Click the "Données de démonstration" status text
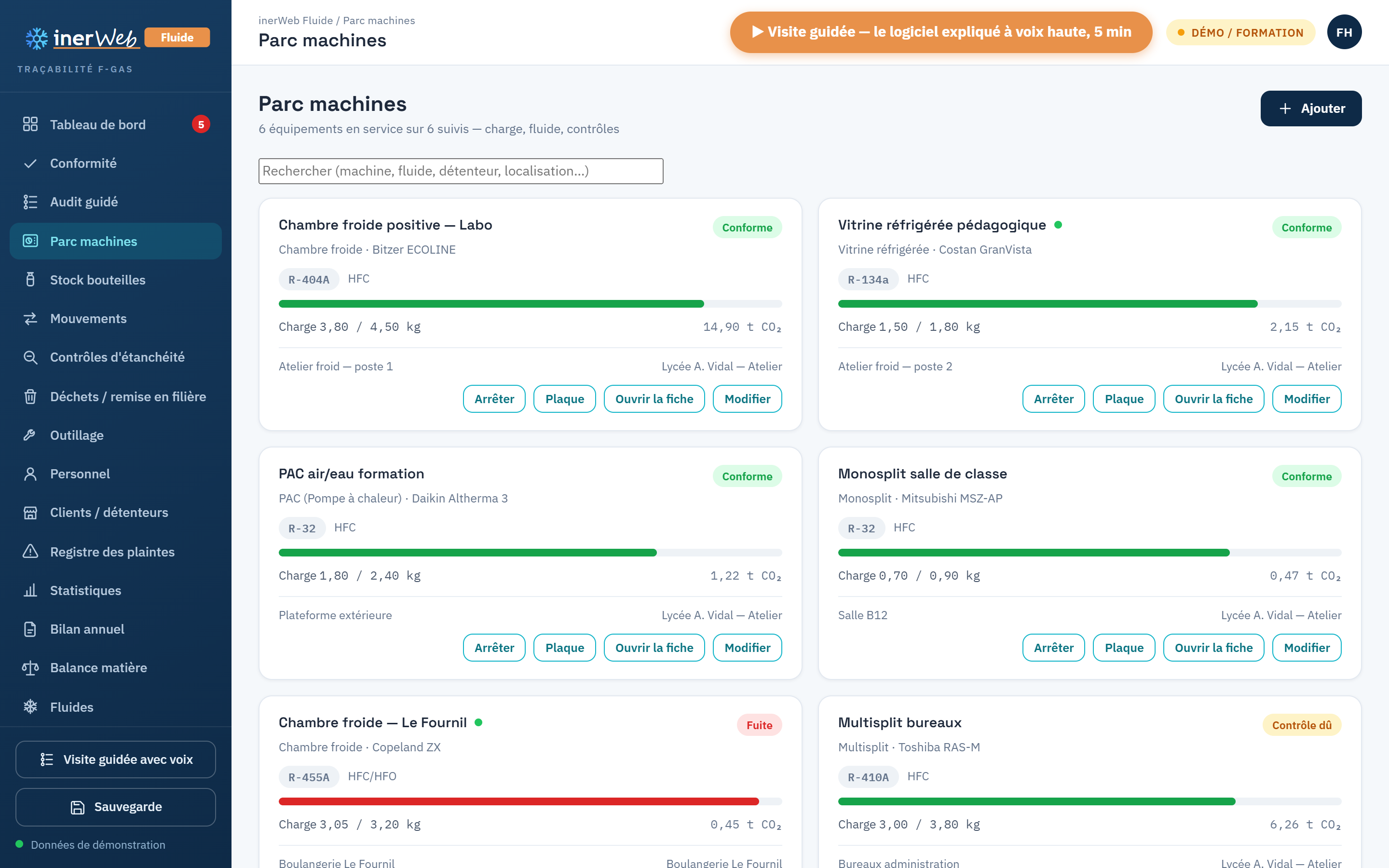Screen dimensions: 1389x868 click(98, 844)
